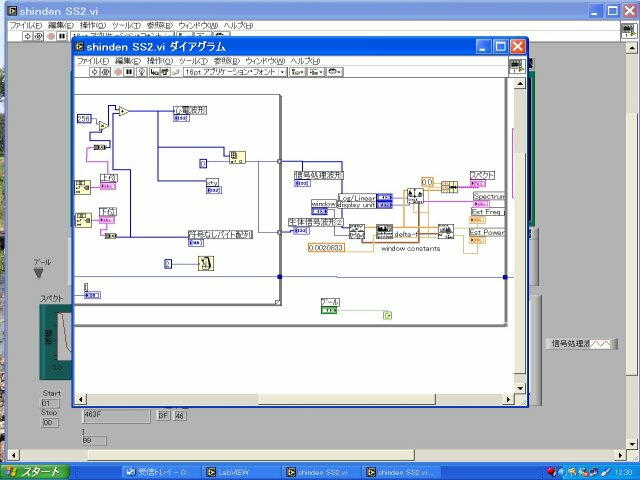The height and width of the screenshot is (480, 640).
Task: Select the upper VISA read node beside 上位
Action: (82, 187)
